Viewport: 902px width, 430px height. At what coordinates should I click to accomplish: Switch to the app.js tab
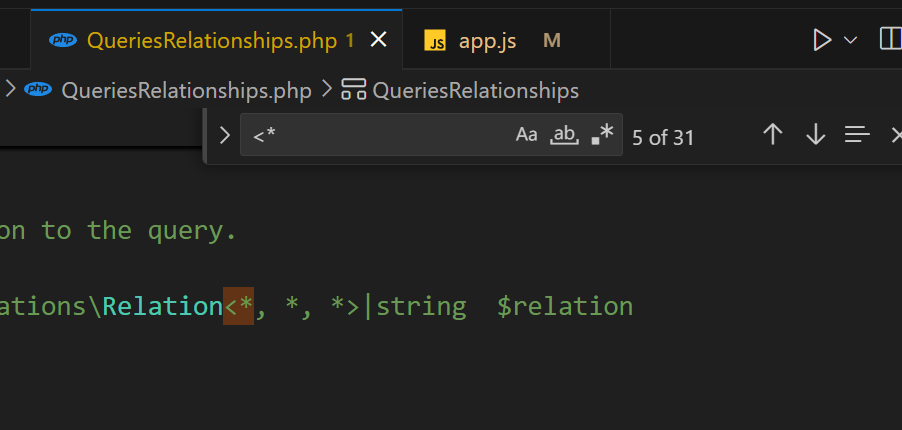coord(486,40)
